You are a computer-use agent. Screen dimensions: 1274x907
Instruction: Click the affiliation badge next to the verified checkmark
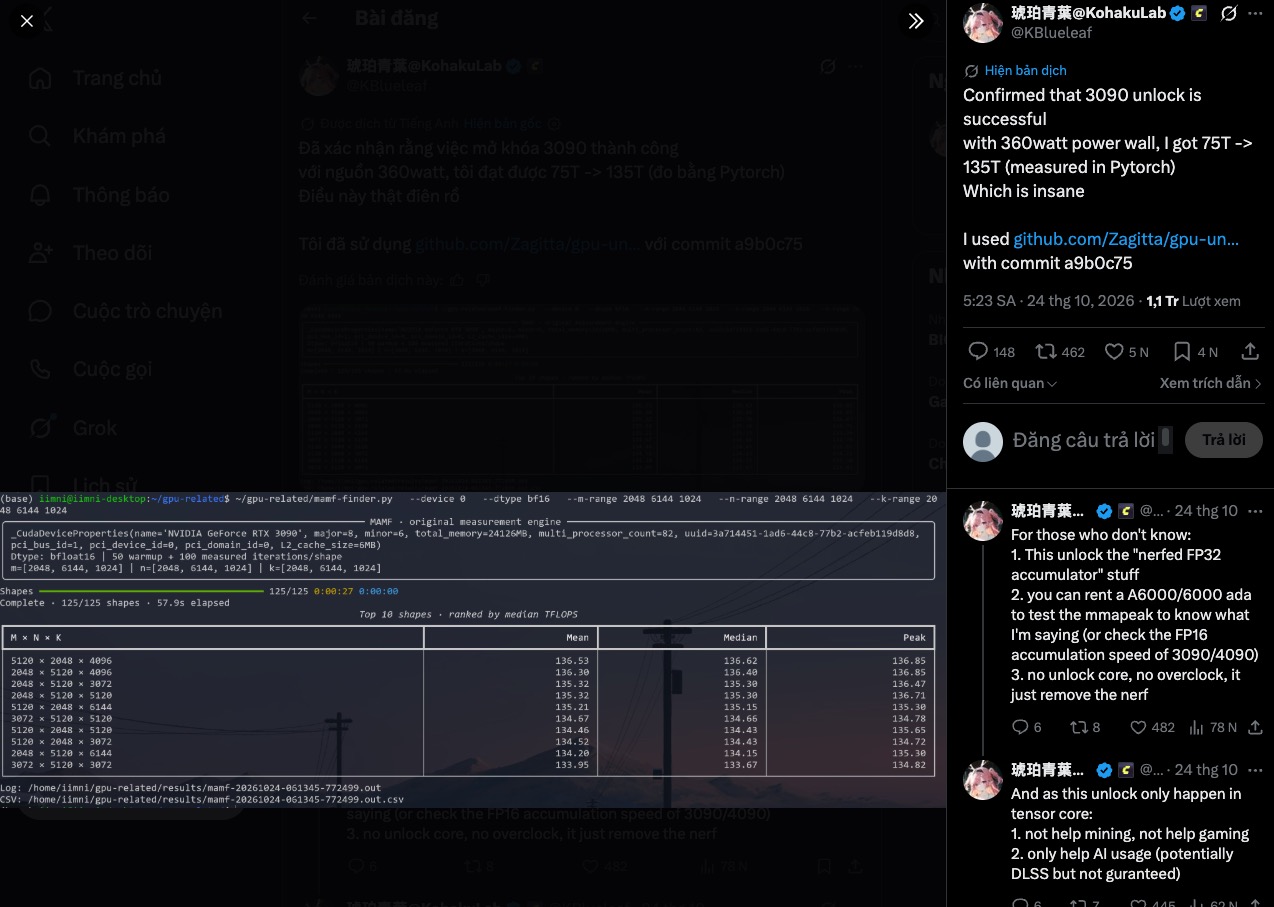pyautogui.click(x=1198, y=13)
